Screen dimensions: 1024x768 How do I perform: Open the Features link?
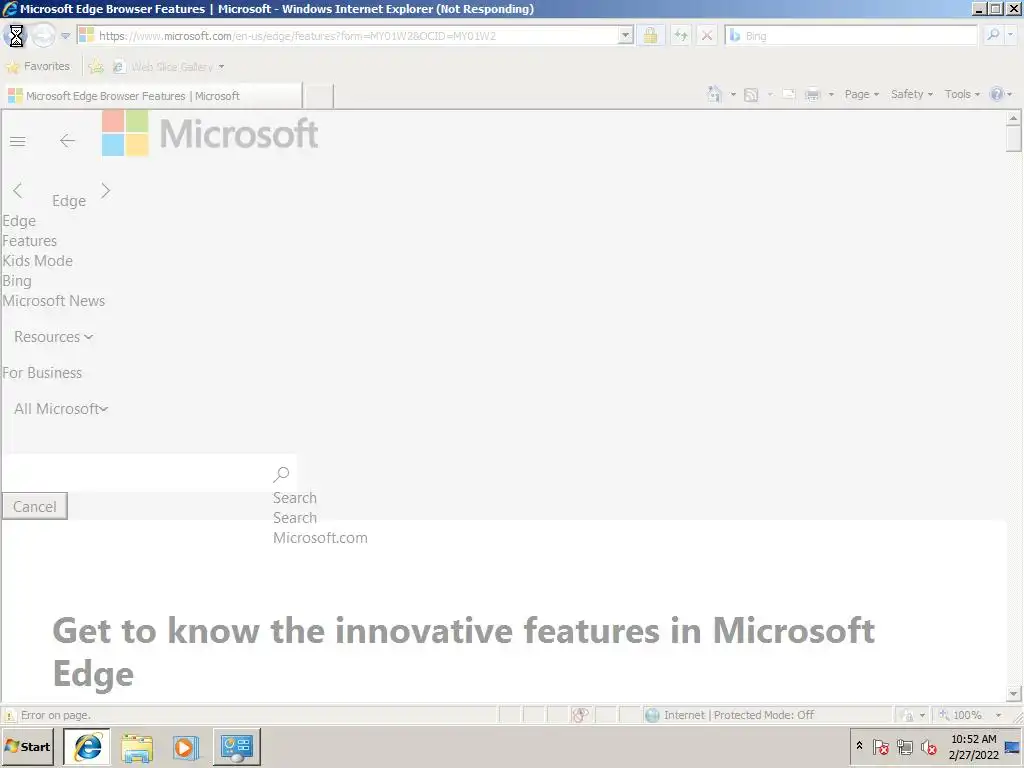click(x=29, y=241)
